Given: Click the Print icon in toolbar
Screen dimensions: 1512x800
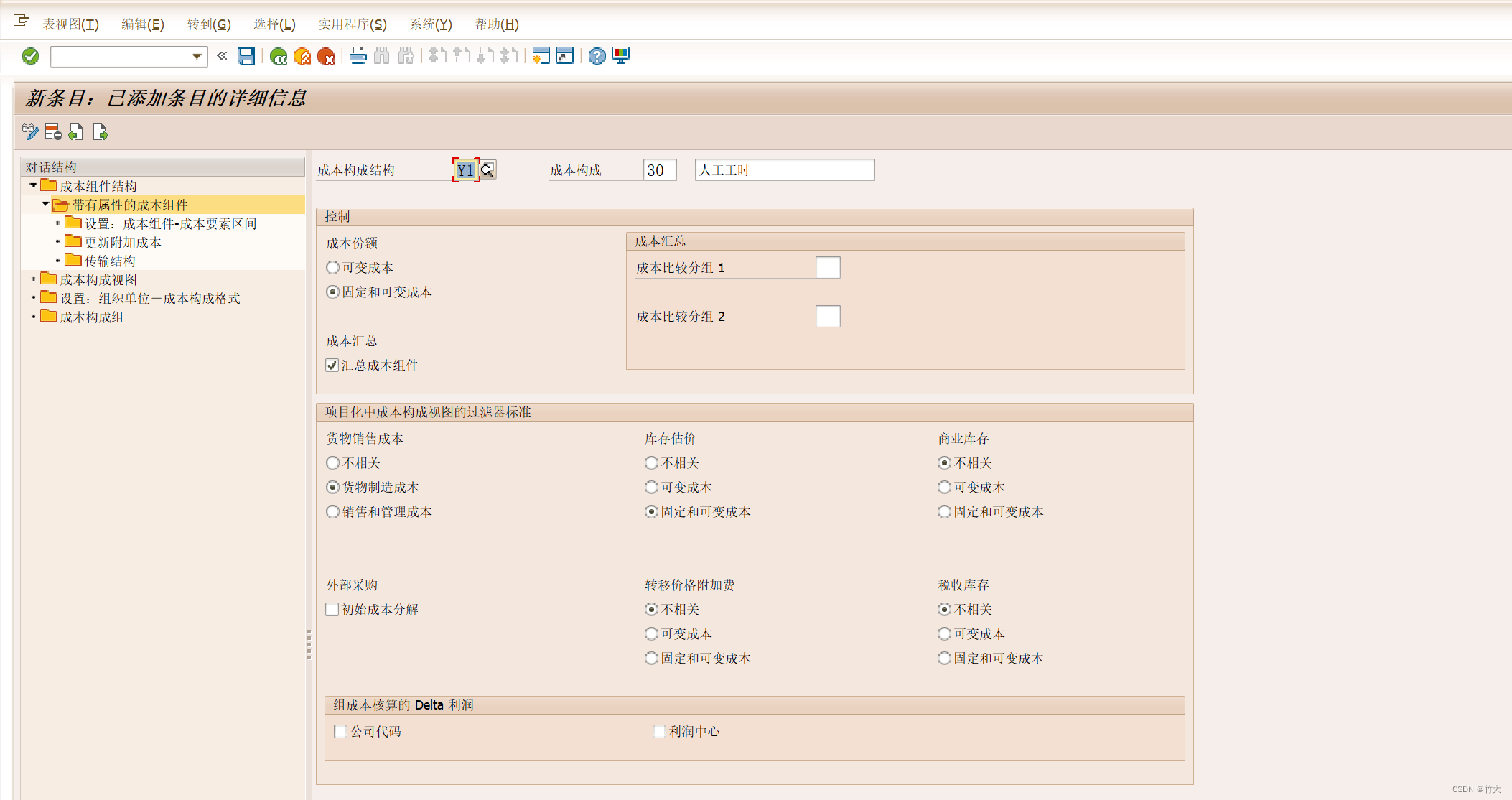Looking at the screenshot, I should click(x=358, y=56).
